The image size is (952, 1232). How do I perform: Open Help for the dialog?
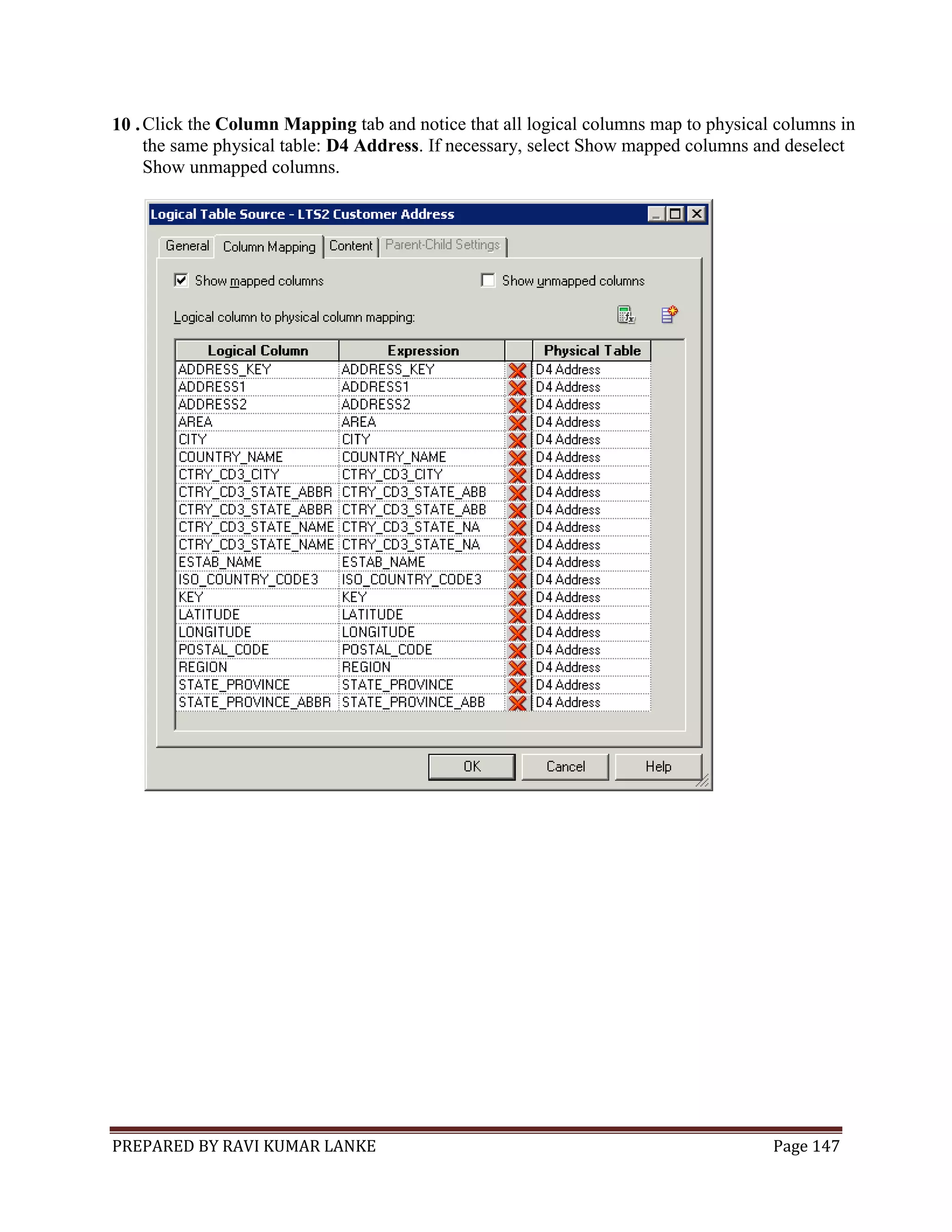coord(658,767)
